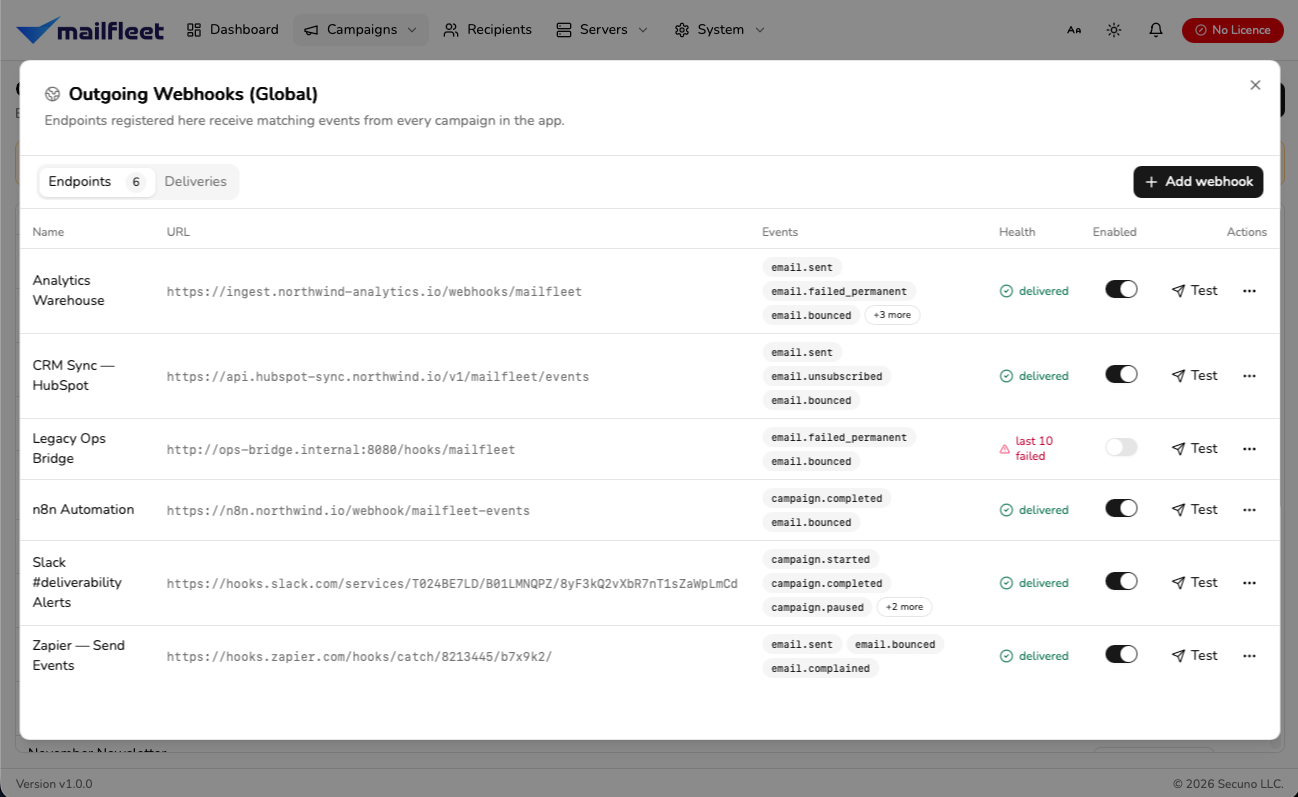Open the Recipients page
Viewport: 1298px width, 797px height.
point(487,30)
